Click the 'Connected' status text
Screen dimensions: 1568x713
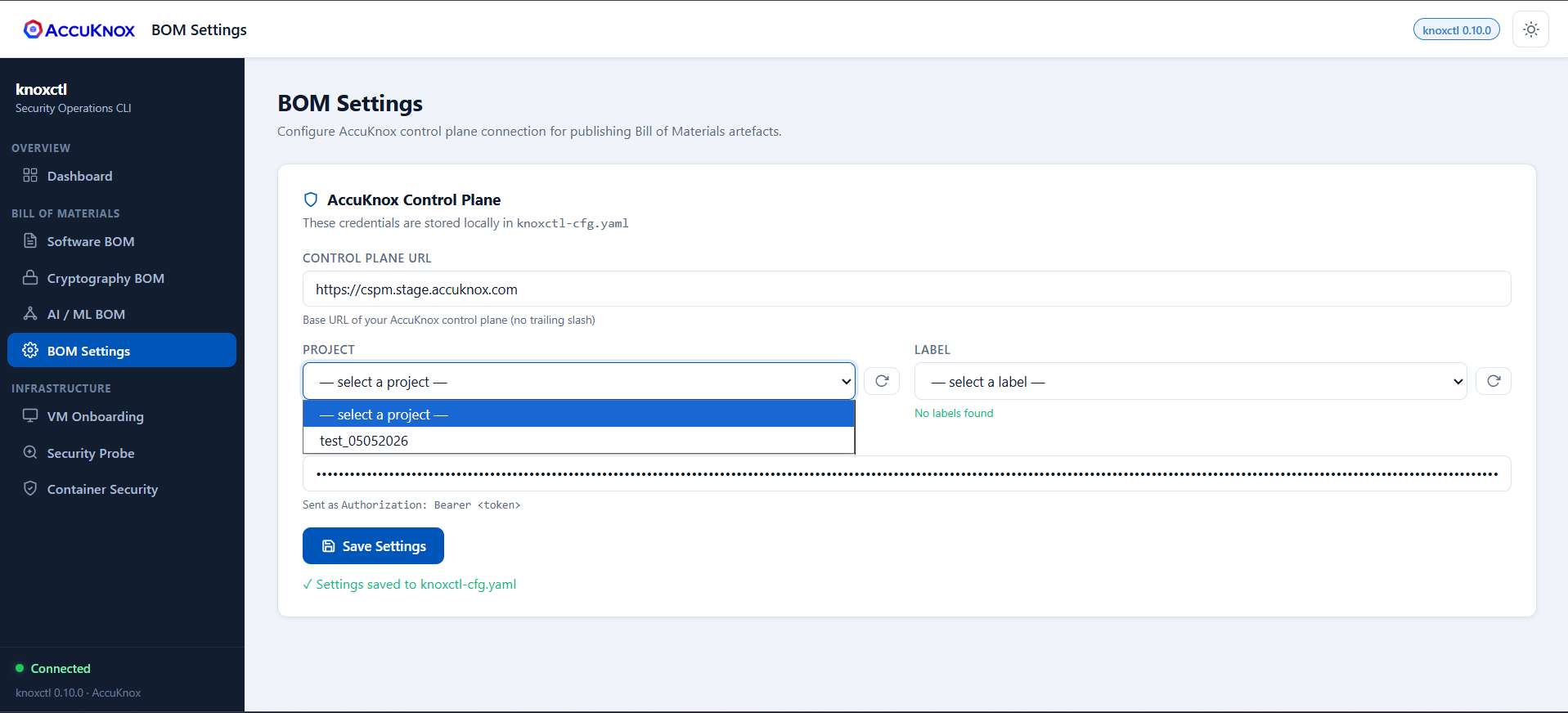coord(61,668)
